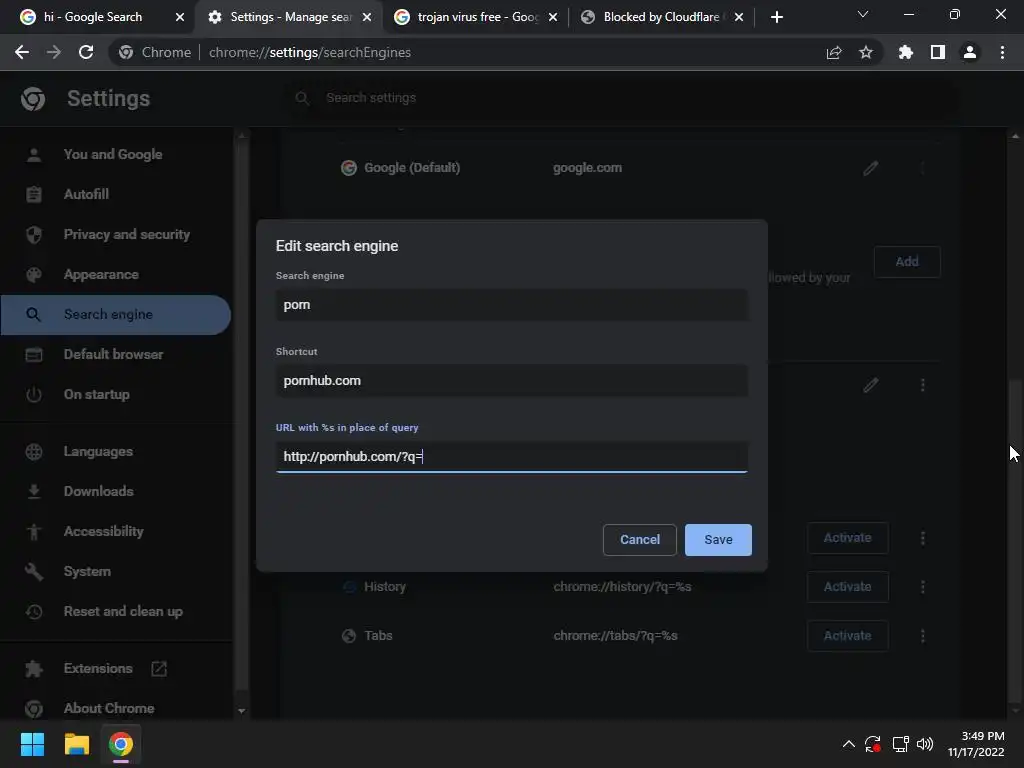The height and width of the screenshot is (768, 1024).
Task: Open the Windows Start menu
Action: tap(32, 744)
